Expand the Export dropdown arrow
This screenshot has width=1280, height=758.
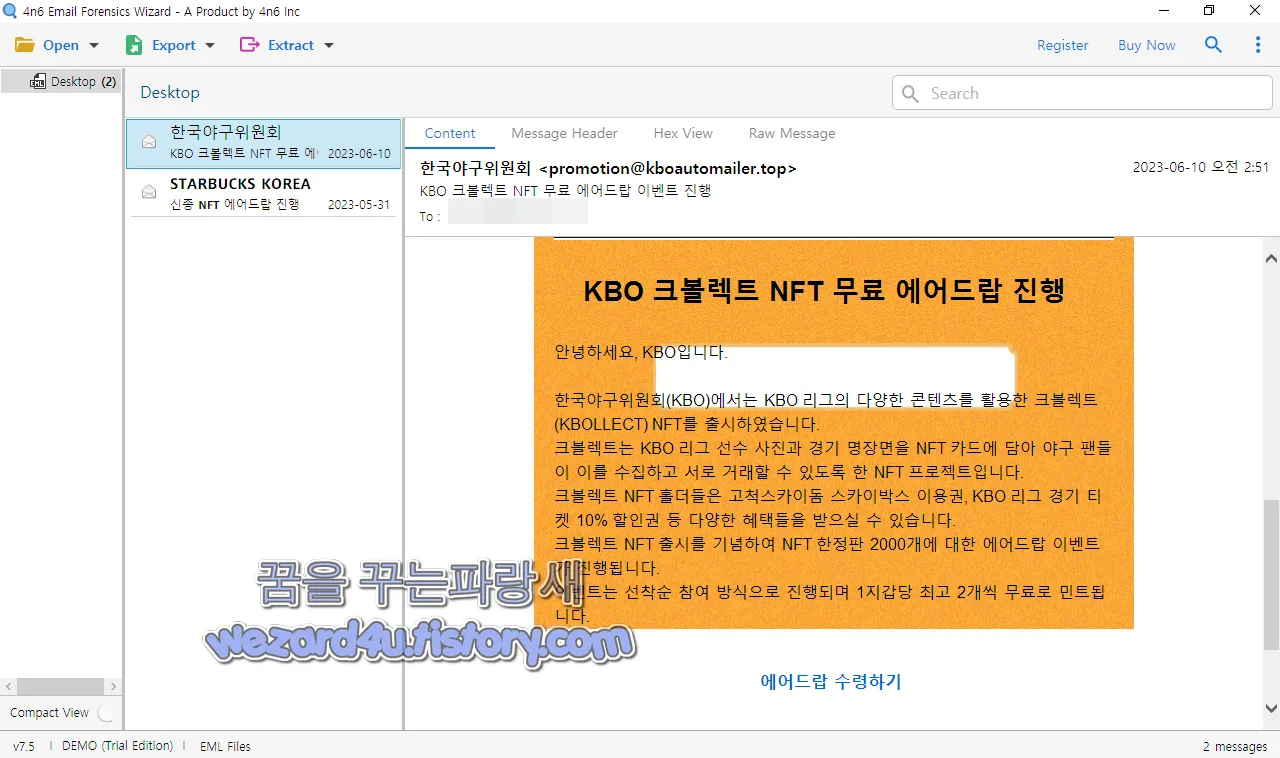pos(210,46)
